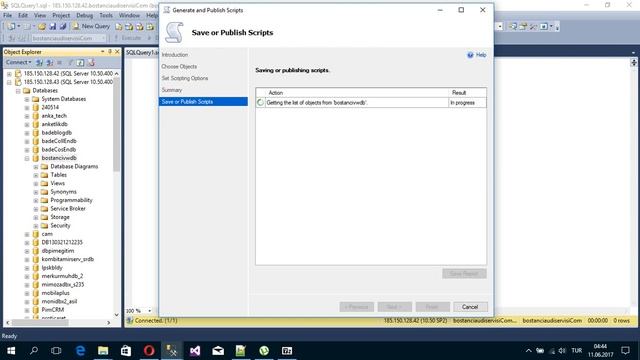Click the Database Engine Query icon after New Query

[119, 27]
